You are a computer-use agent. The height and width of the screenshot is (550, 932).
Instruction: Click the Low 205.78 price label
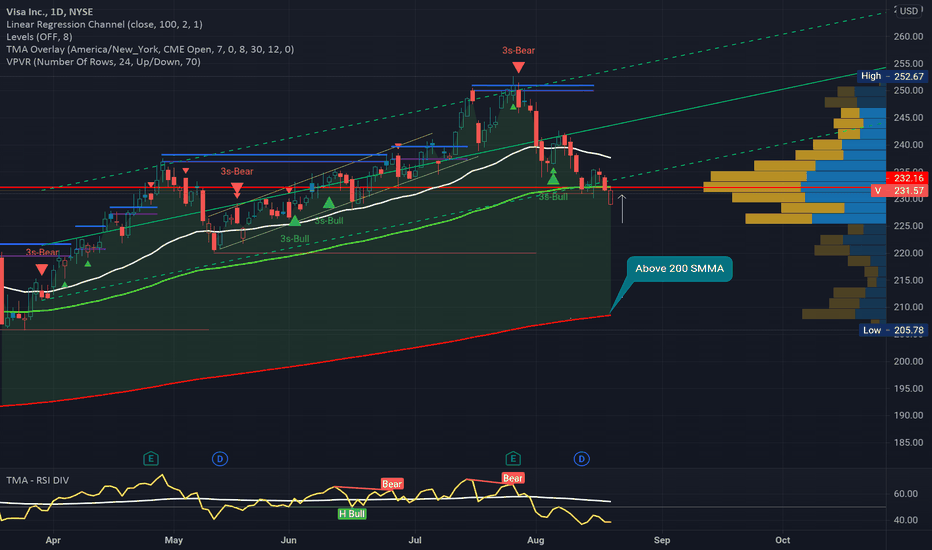(x=893, y=330)
